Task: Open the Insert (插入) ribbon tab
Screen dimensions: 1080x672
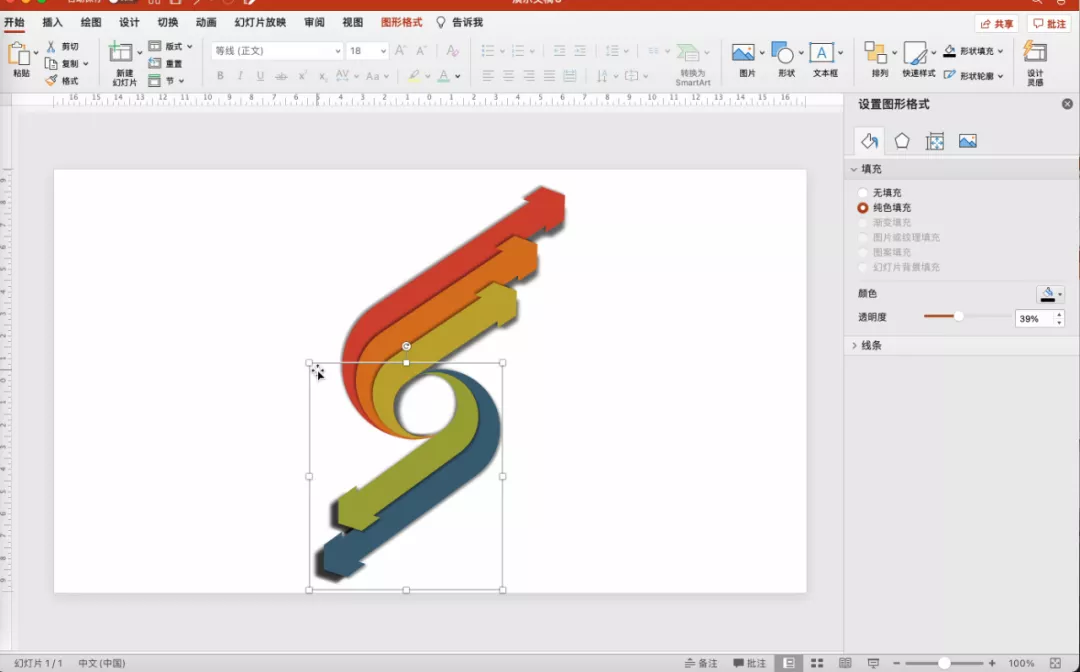Action: [52, 22]
